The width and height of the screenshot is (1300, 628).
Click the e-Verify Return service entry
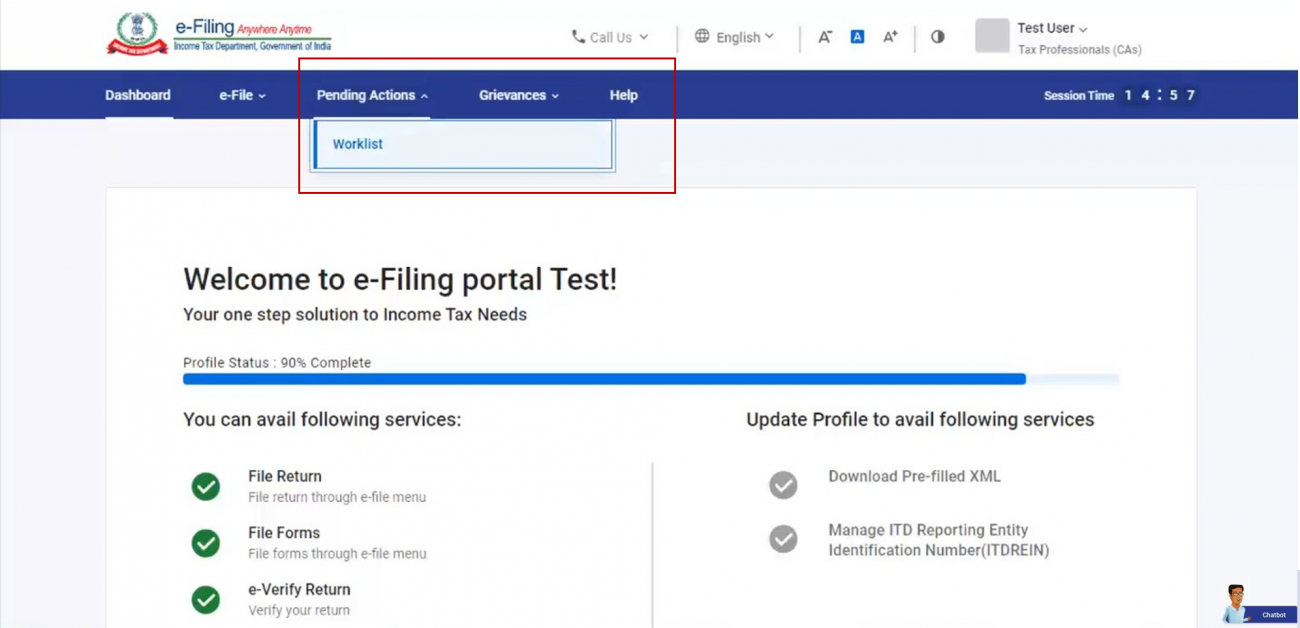pos(299,589)
